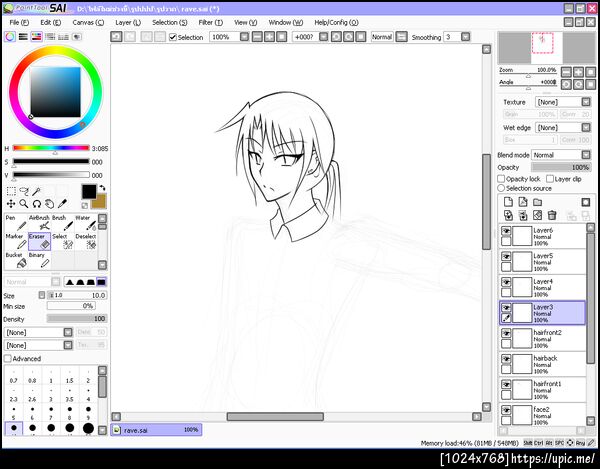Open the brush shape [None] dropdown
The image size is (600, 469).
click(38, 332)
